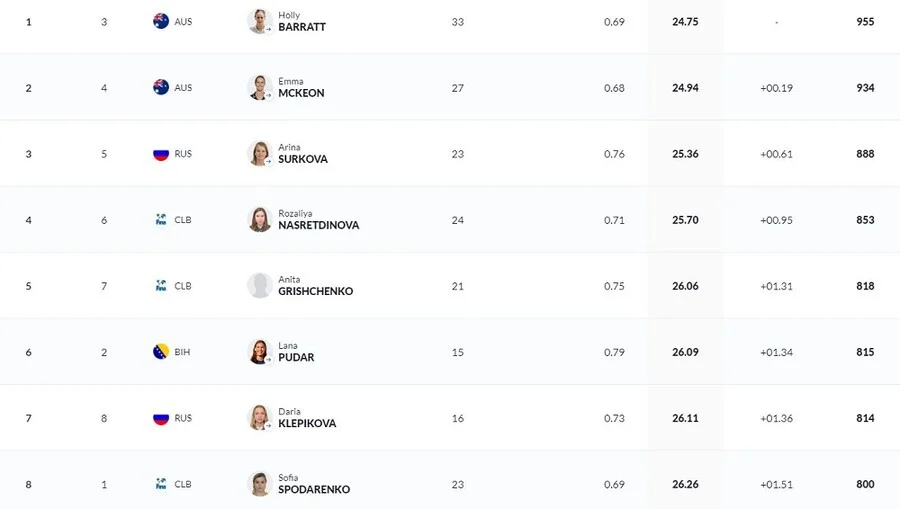The image size is (900, 509).
Task: Open Lana Pudar's athlete photo
Action: click(x=260, y=352)
